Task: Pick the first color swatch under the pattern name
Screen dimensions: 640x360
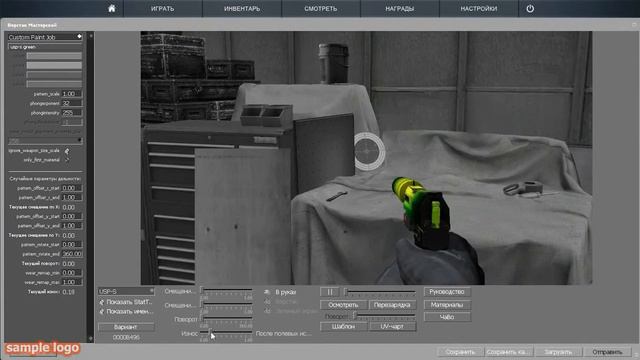Action: coord(54,56)
